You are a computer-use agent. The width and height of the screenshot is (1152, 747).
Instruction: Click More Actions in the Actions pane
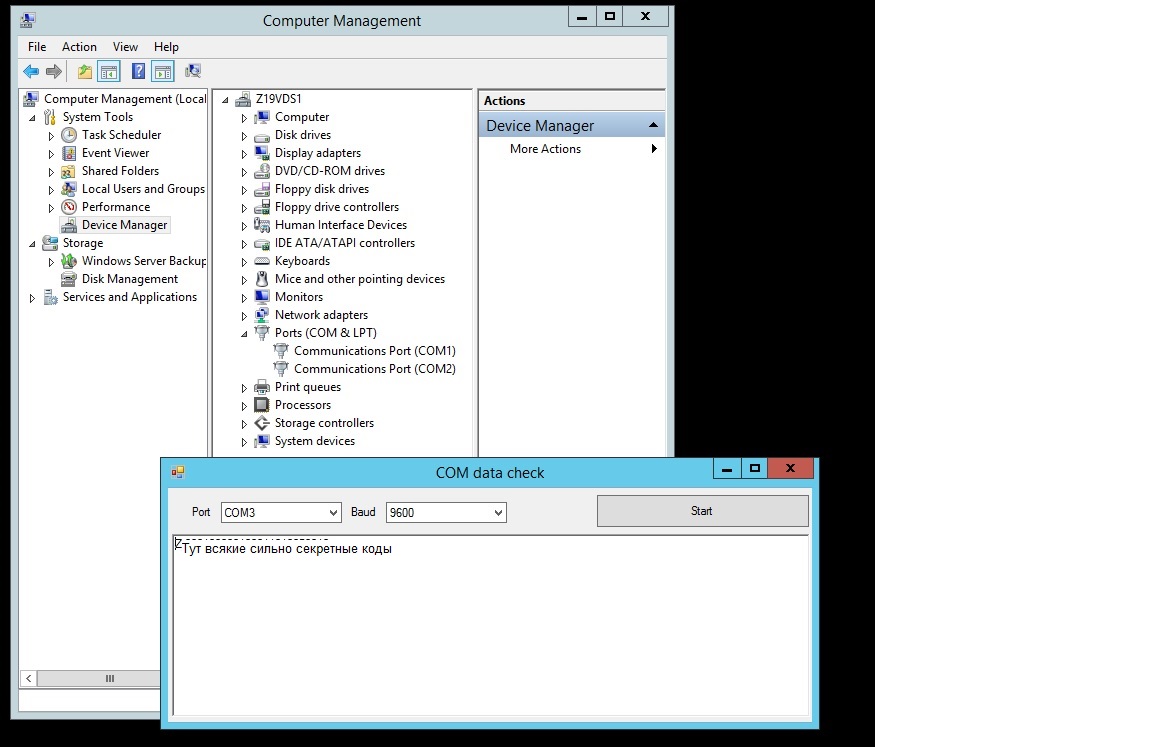point(545,149)
